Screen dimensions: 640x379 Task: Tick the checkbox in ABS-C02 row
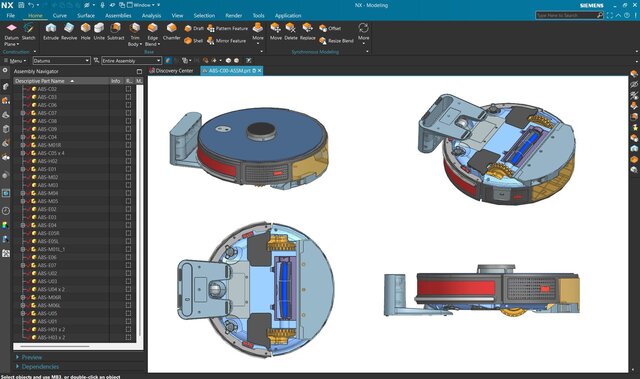(129, 89)
